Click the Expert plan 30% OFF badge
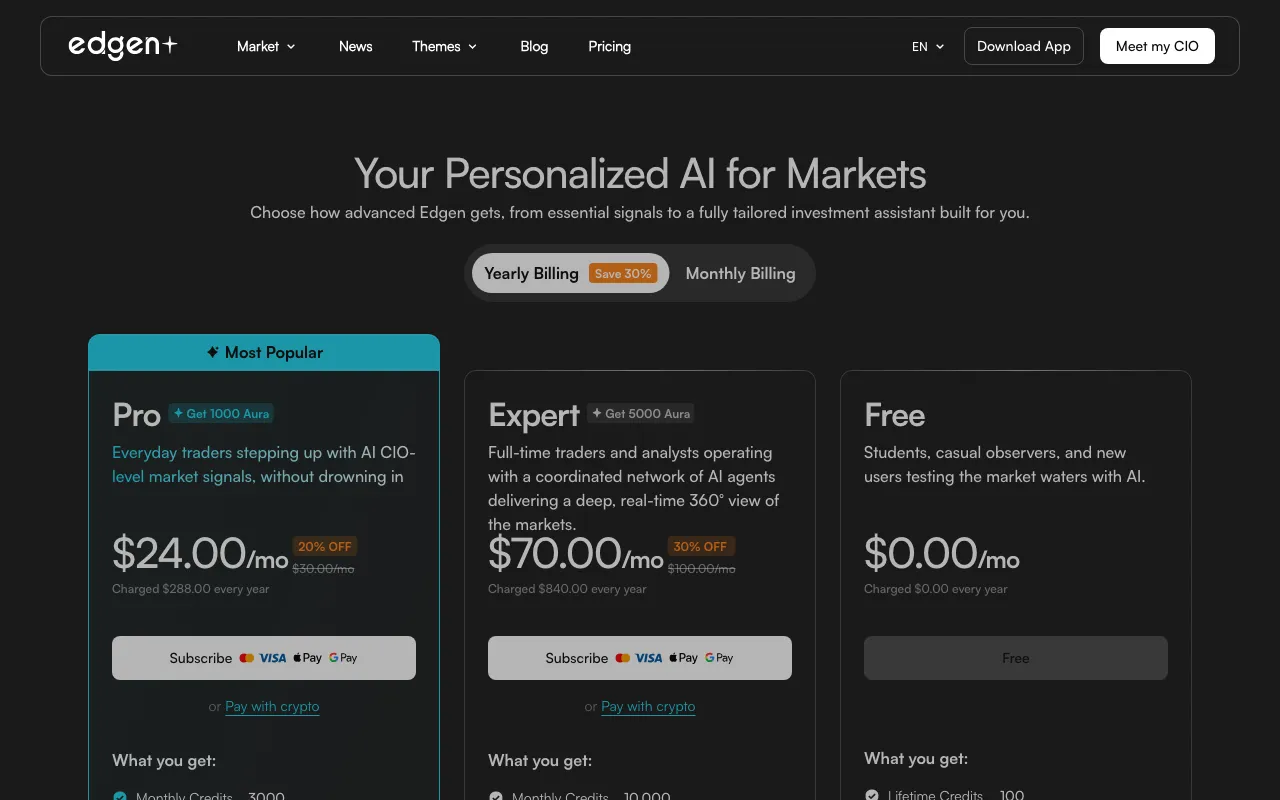 [x=700, y=547]
